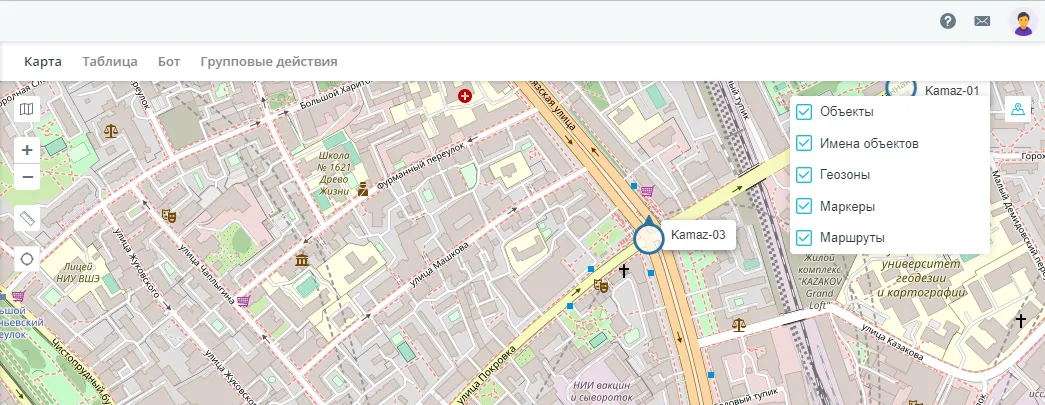Uncheck the Маркеры checkbox

pos(804,206)
